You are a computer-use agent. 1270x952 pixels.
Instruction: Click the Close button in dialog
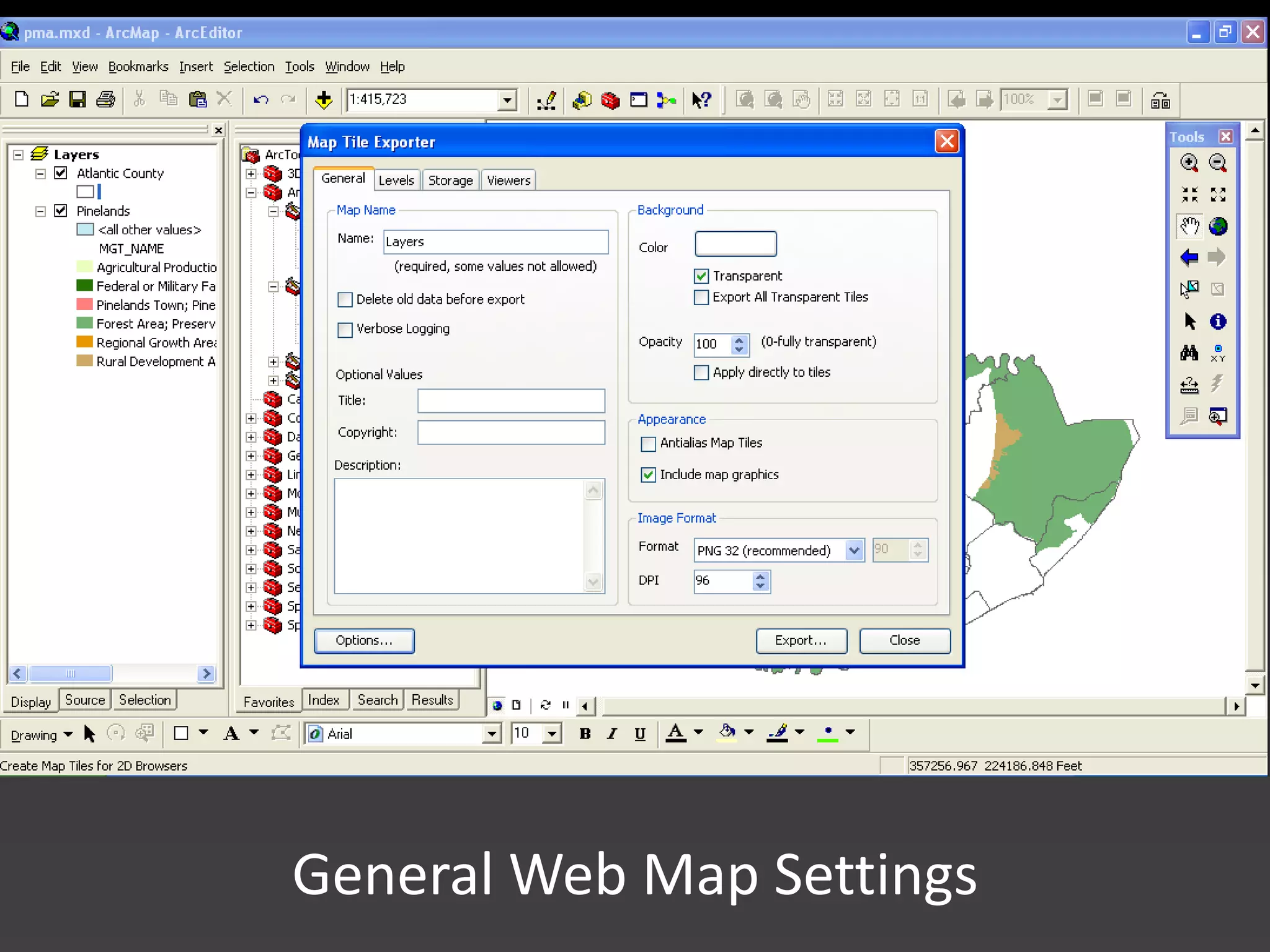pos(905,641)
